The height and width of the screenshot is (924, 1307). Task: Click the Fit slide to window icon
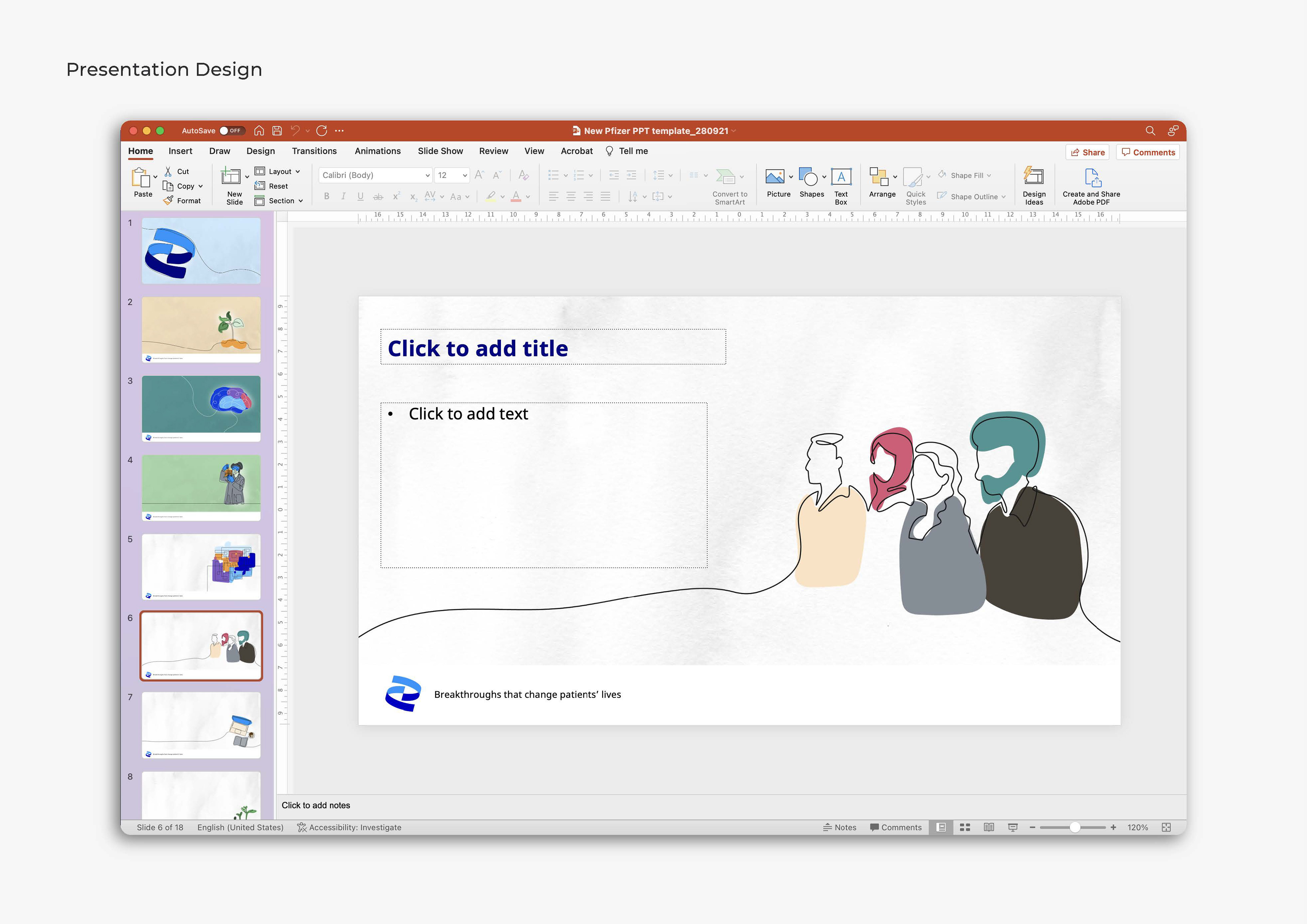click(x=1166, y=827)
